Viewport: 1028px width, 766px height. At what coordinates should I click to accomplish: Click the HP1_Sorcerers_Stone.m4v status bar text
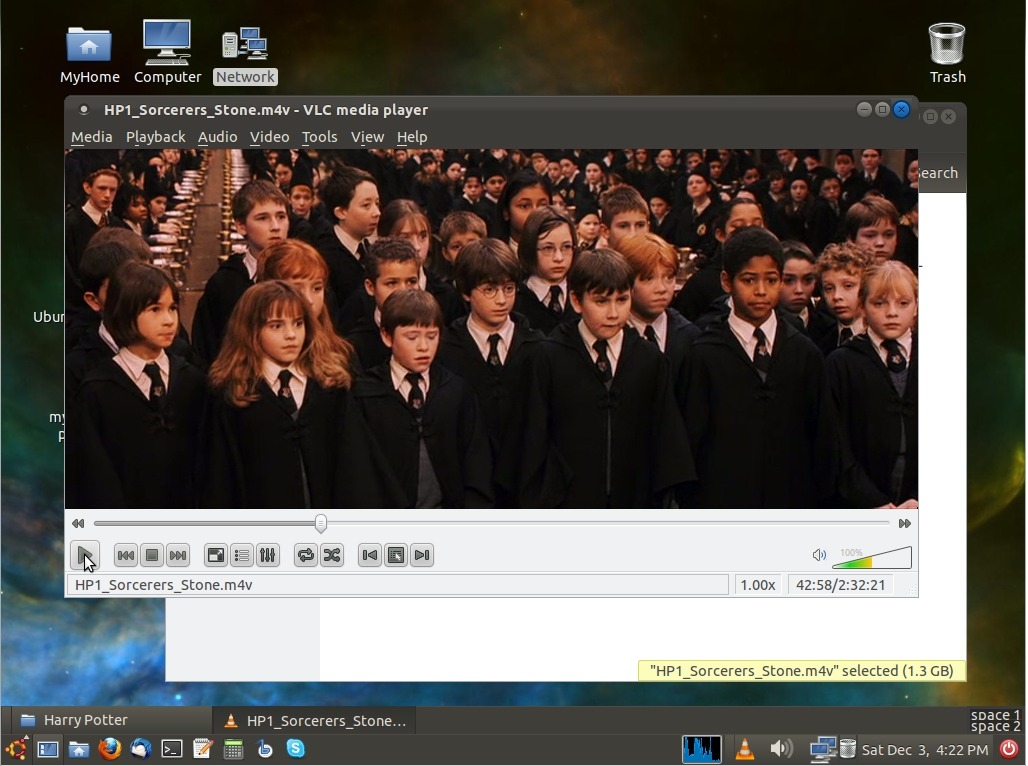[x=164, y=585]
